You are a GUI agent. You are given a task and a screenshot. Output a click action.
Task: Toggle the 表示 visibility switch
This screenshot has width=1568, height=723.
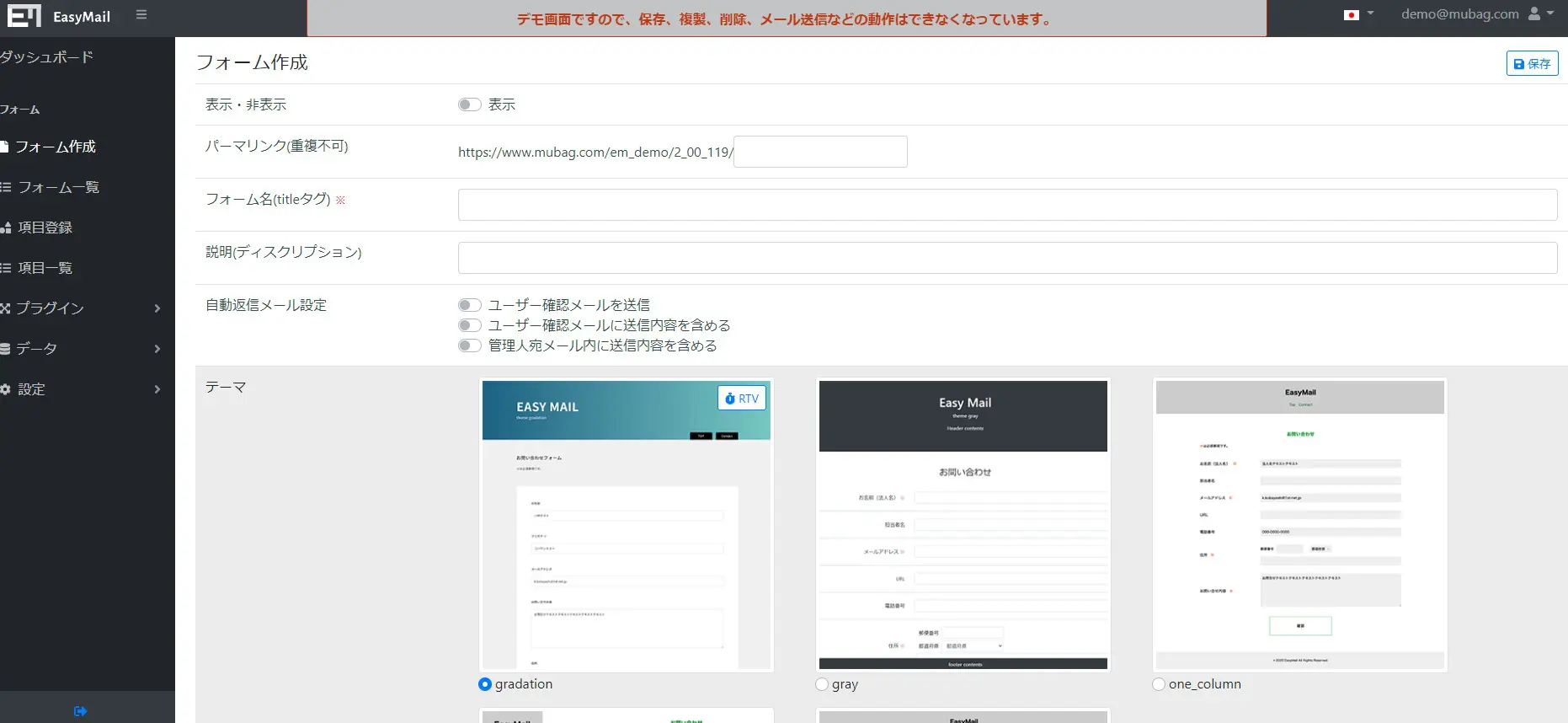coord(470,104)
